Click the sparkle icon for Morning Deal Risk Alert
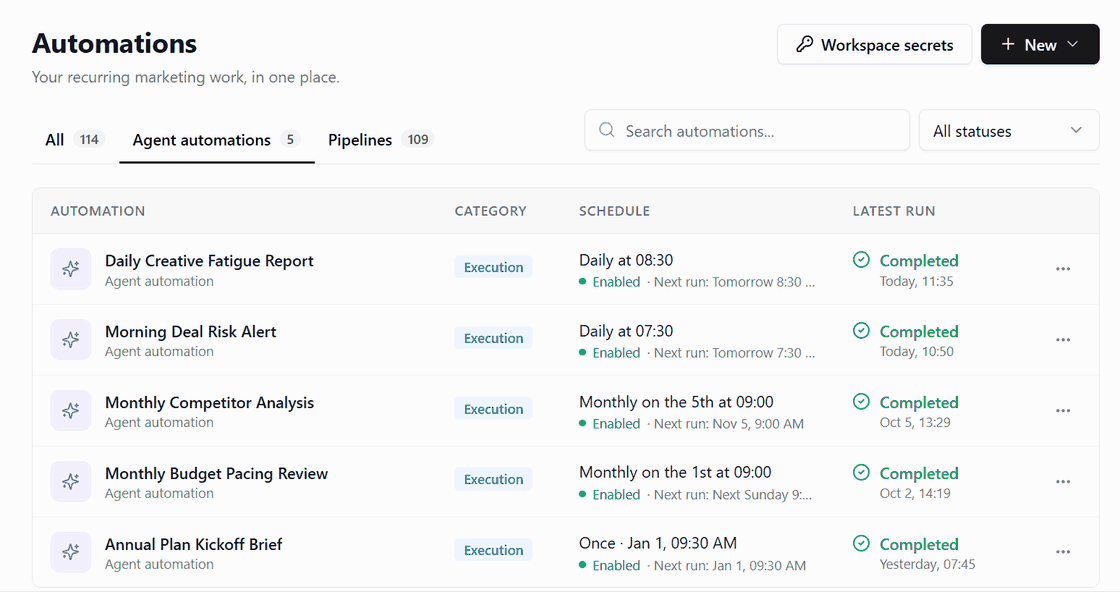The image size is (1120, 592). point(71,340)
